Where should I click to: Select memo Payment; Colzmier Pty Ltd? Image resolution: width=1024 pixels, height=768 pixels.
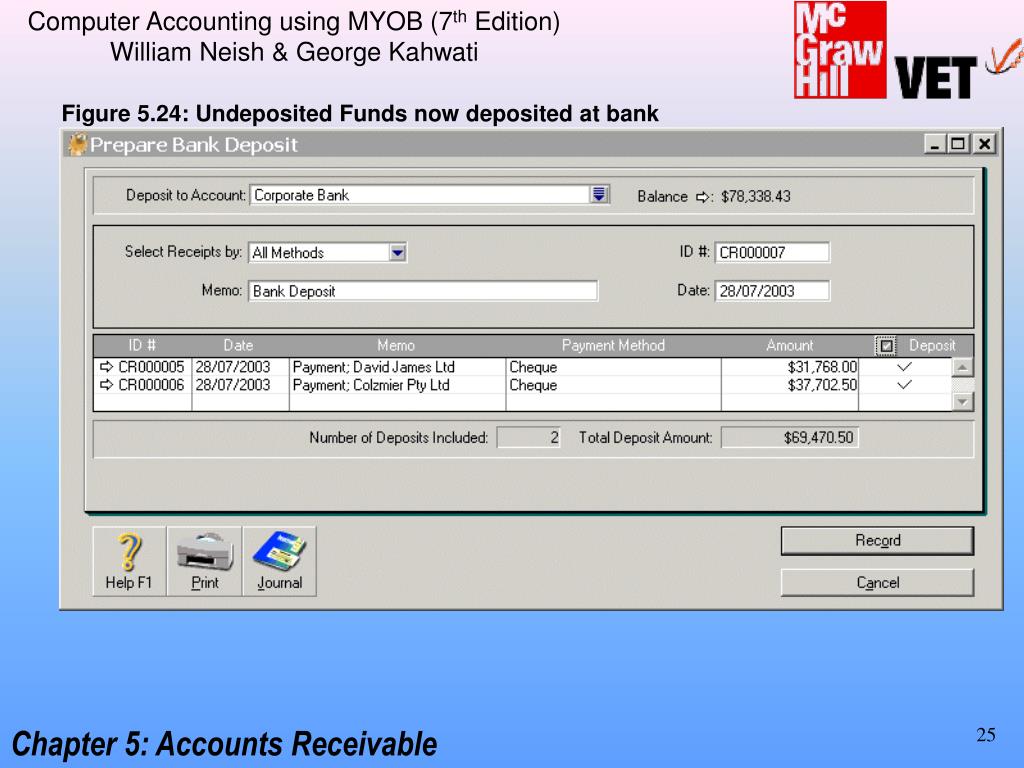(371, 385)
